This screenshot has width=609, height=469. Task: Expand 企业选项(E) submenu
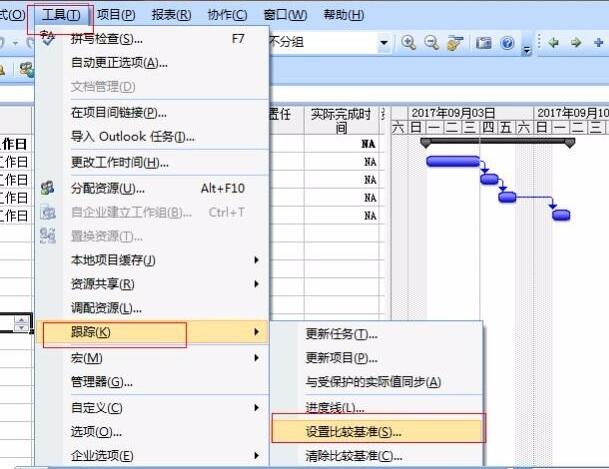tap(152, 455)
